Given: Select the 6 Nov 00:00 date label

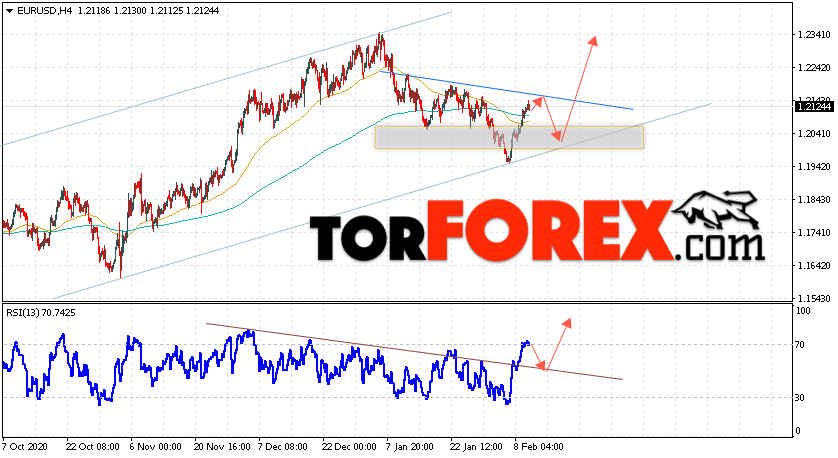Looking at the screenshot, I should coord(156,446).
